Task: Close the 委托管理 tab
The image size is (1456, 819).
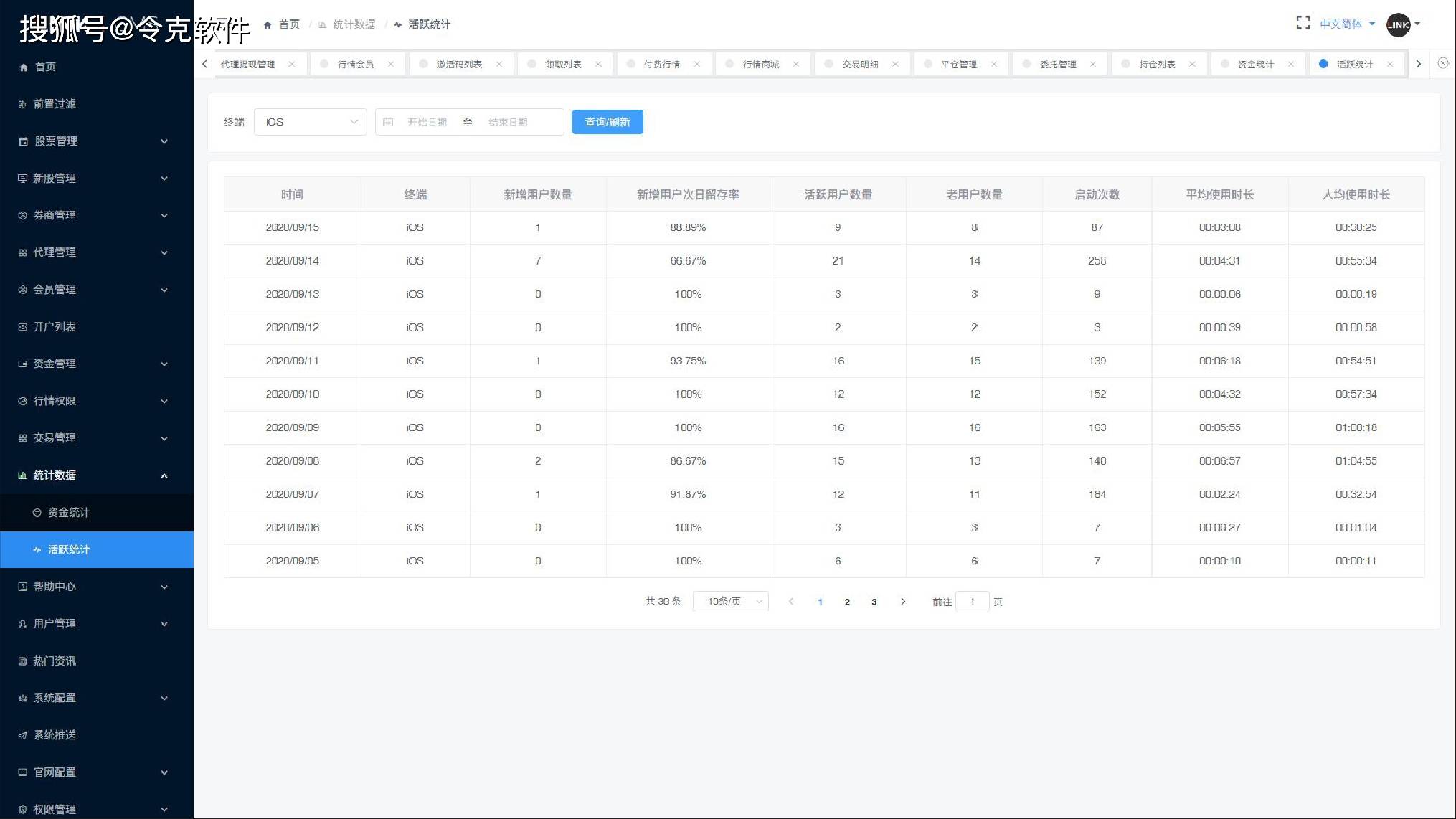Action: click(x=1093, y=64)
